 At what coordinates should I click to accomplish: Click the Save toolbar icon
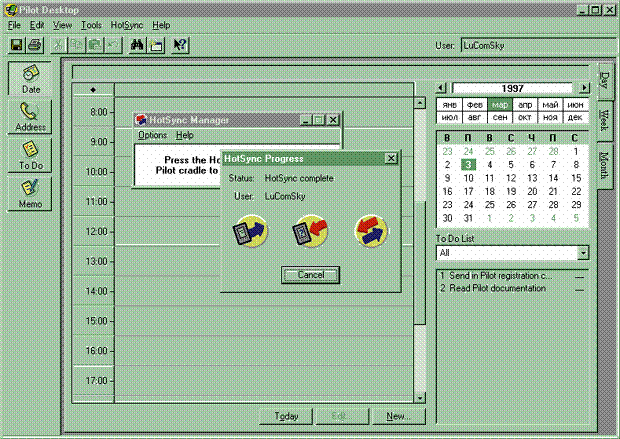pyautogui.click(x=16, y=45)
